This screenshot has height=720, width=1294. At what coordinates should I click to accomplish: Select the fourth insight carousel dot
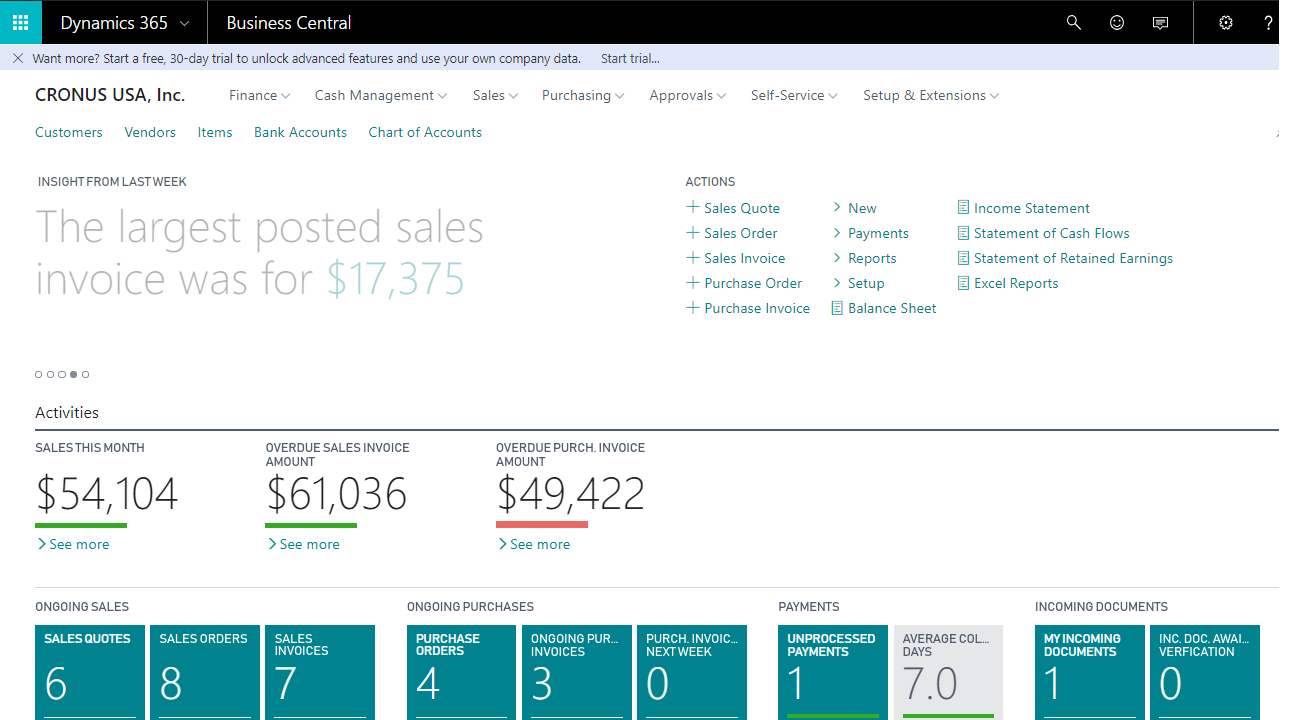pyautogui.click(x=74, y=374)
